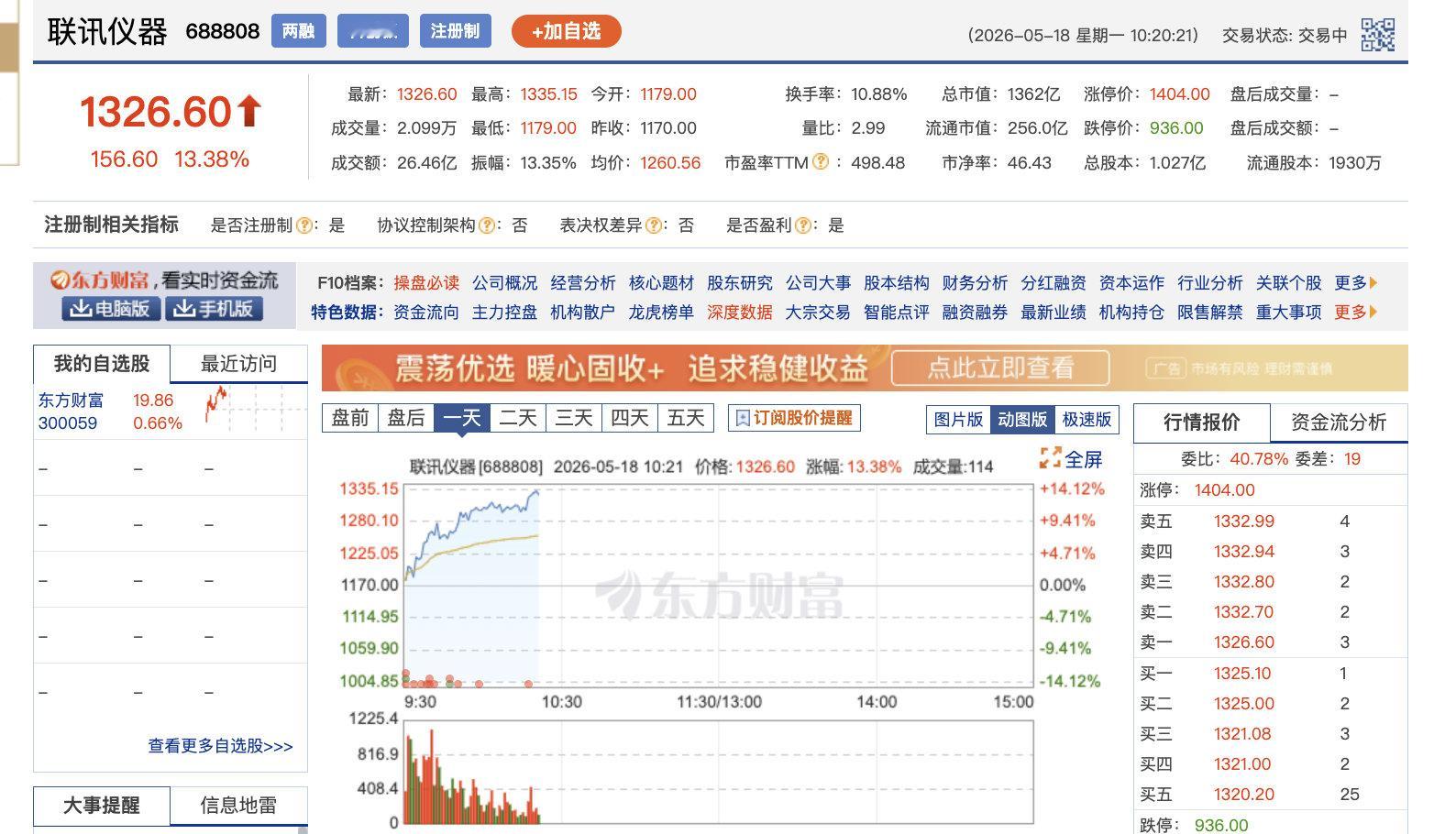Open 智能点评 link
The image size is (1456, 834).
click(x=897, y=313)
